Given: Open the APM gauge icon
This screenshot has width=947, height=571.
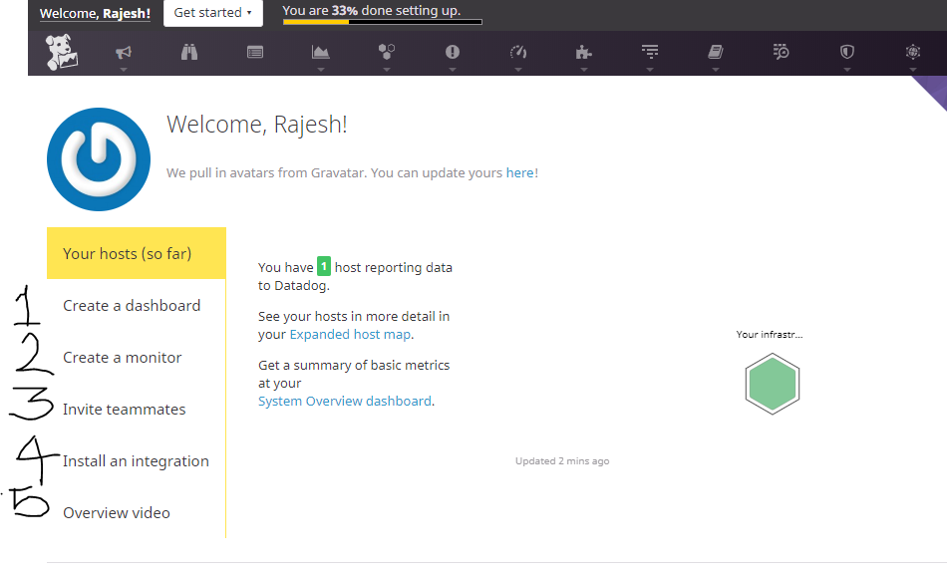Looking at the screenshot, I should click(518, 53).
